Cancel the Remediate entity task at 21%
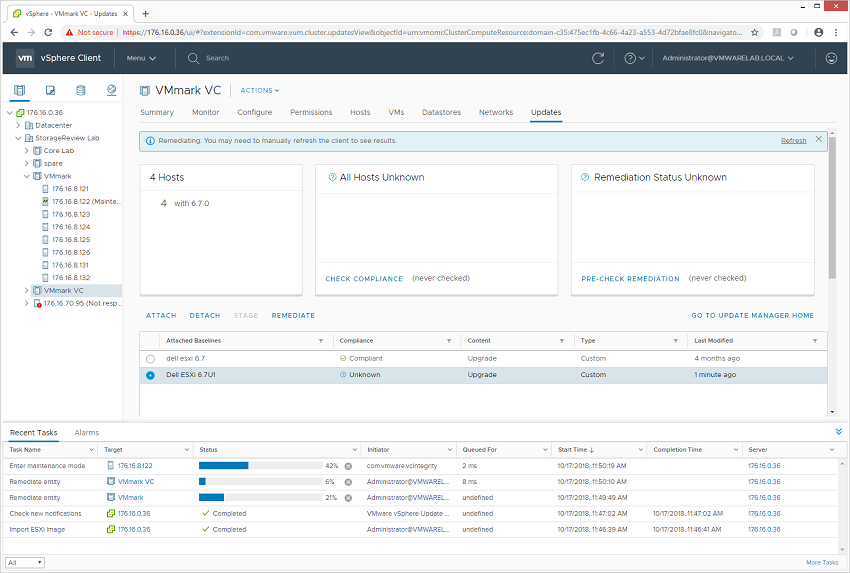The height and width of the screenshot is (573, 850). pos(348,498)
